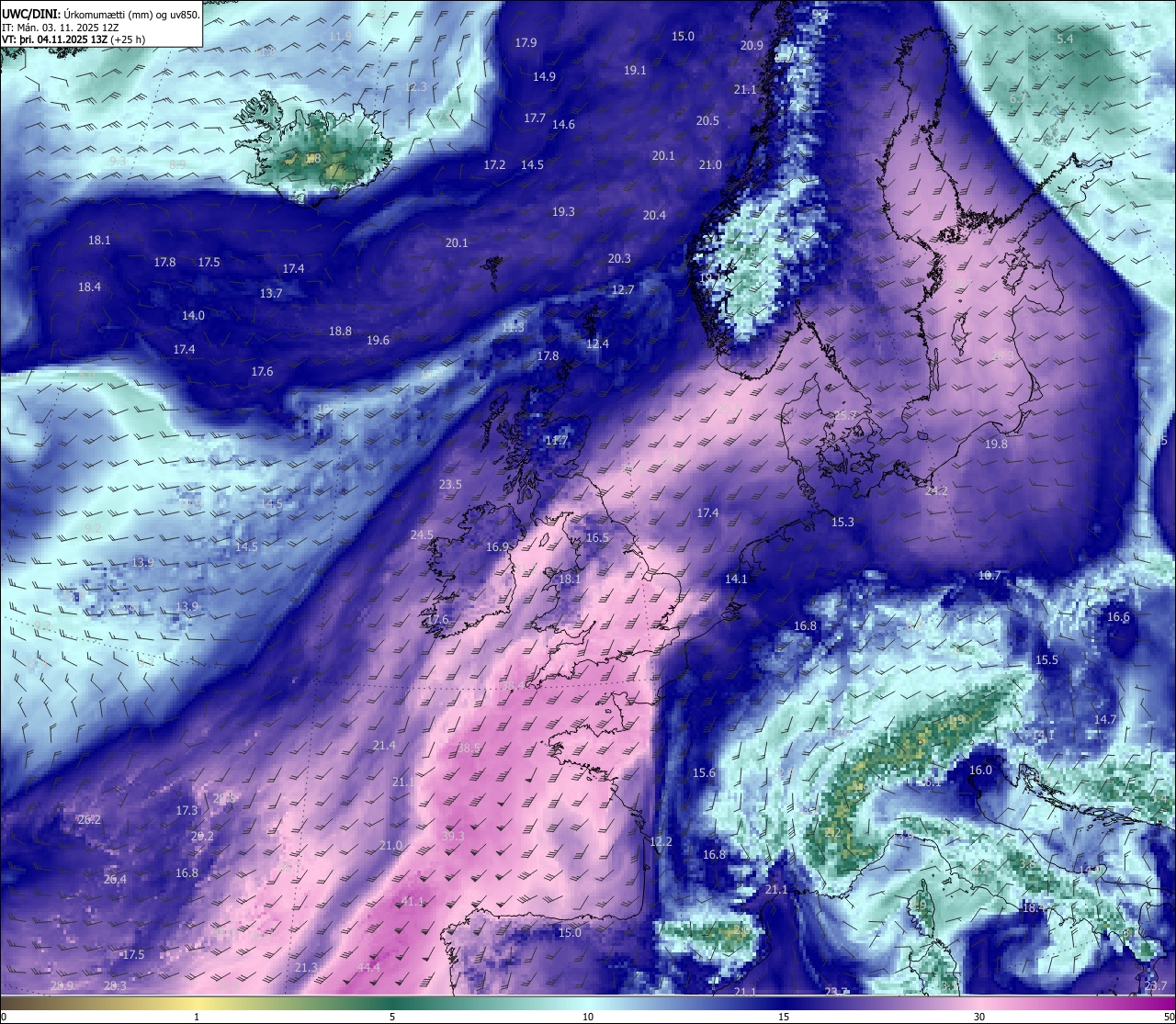Image resolution: width=1176 pixels, height=1024 pixels.
Task: Click the map value "16.6"
Action: coord(1118,617)
